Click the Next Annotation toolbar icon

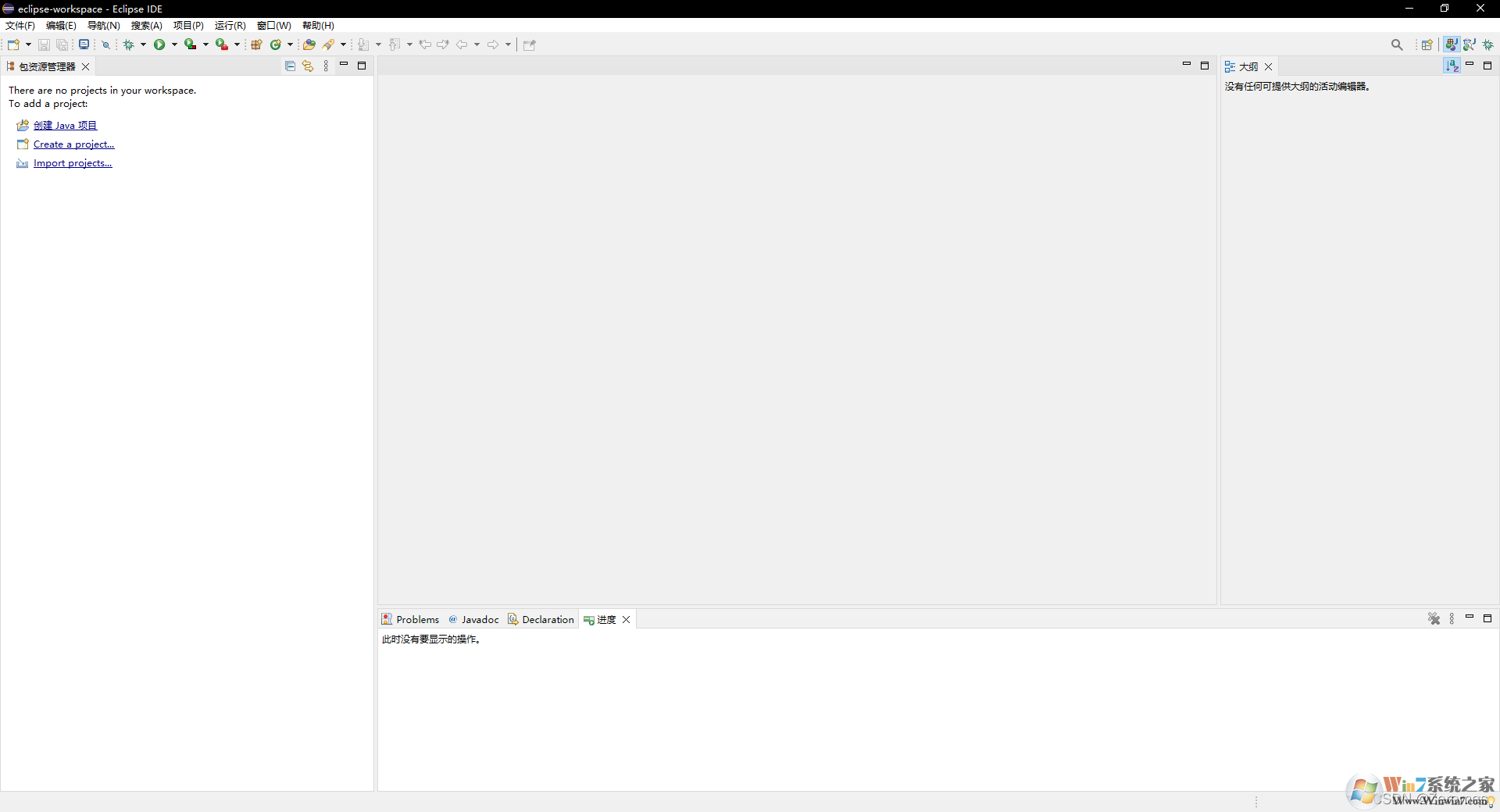(363, 45)
